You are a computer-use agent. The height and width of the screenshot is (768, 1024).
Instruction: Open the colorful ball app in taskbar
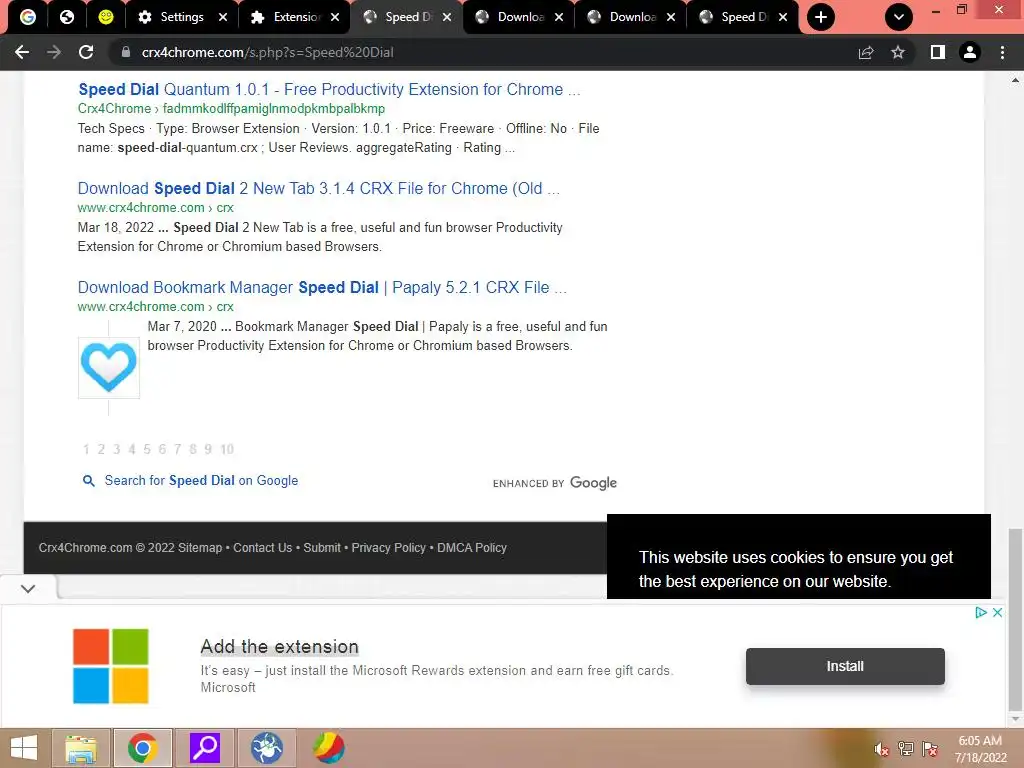tap(328, 748)
